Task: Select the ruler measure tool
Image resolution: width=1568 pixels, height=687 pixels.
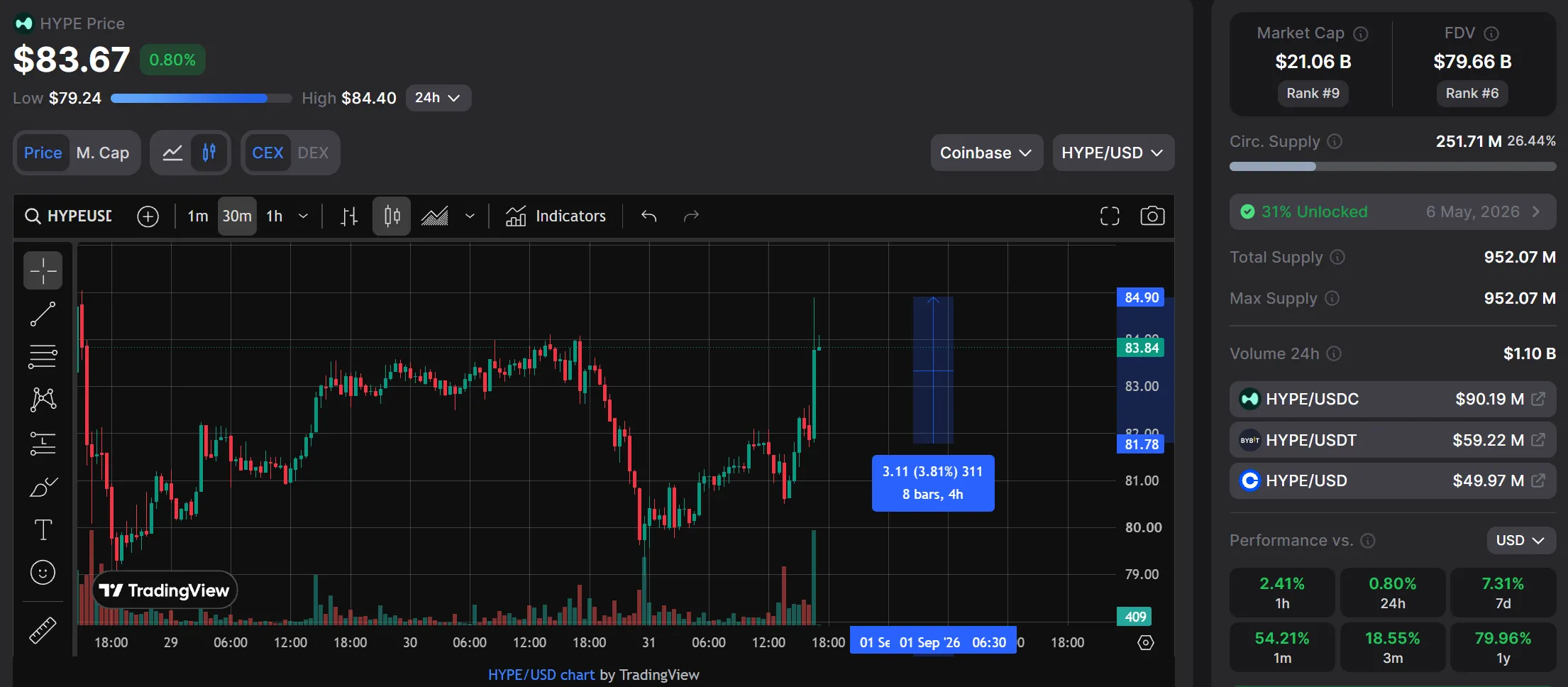Action: 43,630
